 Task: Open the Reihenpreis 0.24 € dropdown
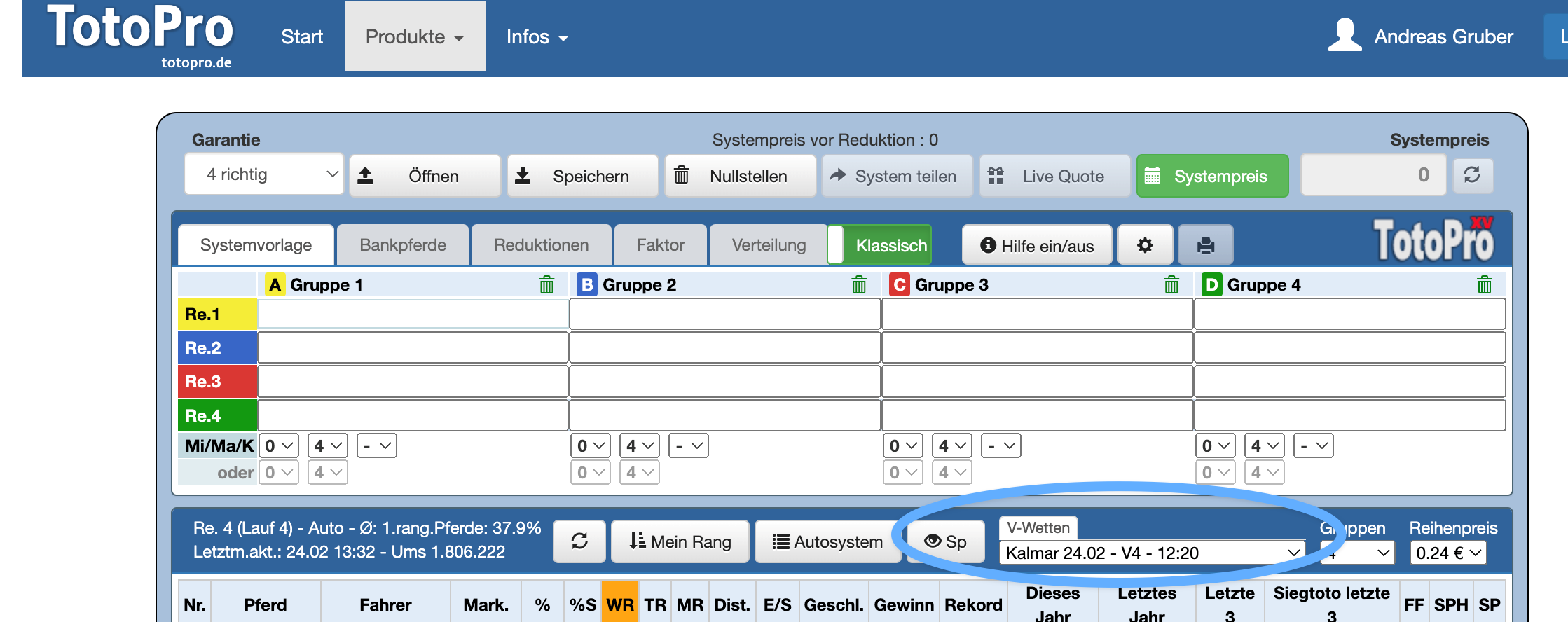pos(1447,553)
